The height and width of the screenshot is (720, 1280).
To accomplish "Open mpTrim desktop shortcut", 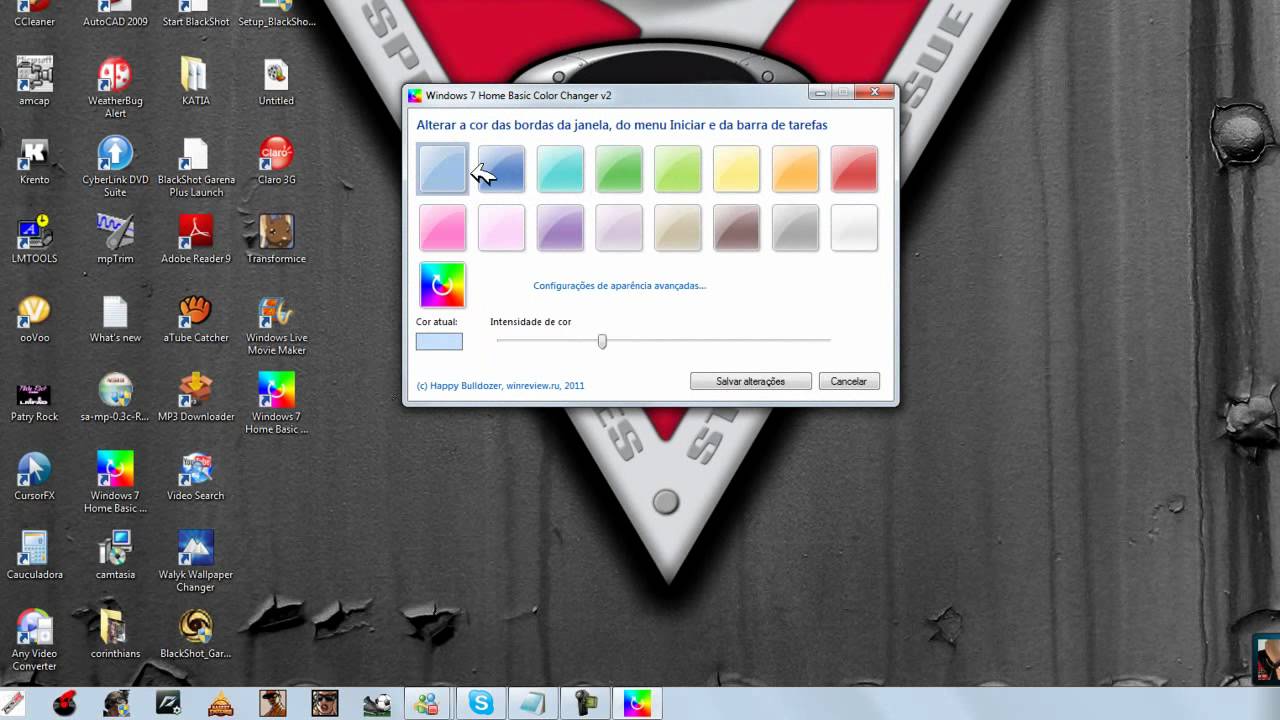I will click(x=115, y=239).
